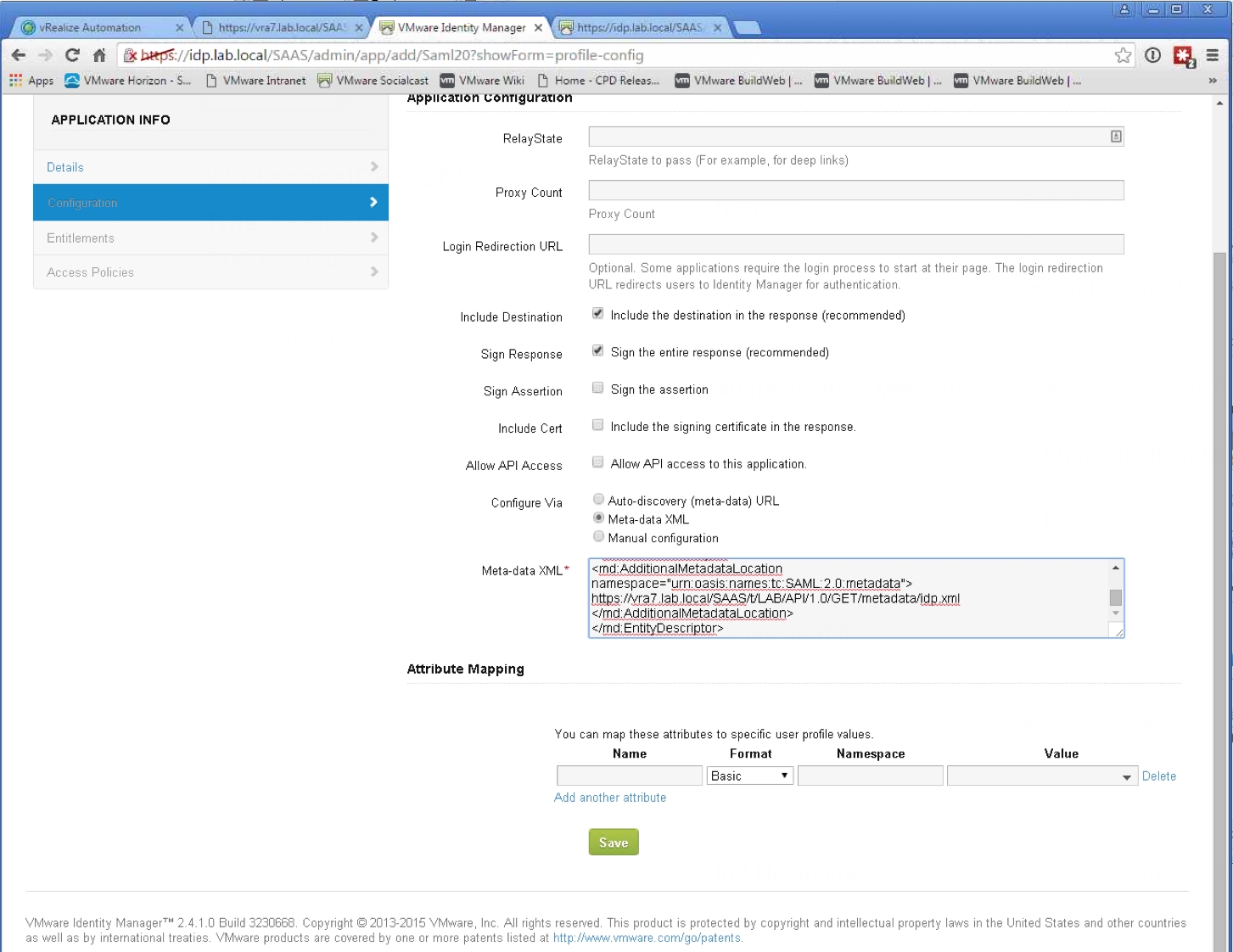Close the VMware Identity Manager tab

(x=538, y=28)
